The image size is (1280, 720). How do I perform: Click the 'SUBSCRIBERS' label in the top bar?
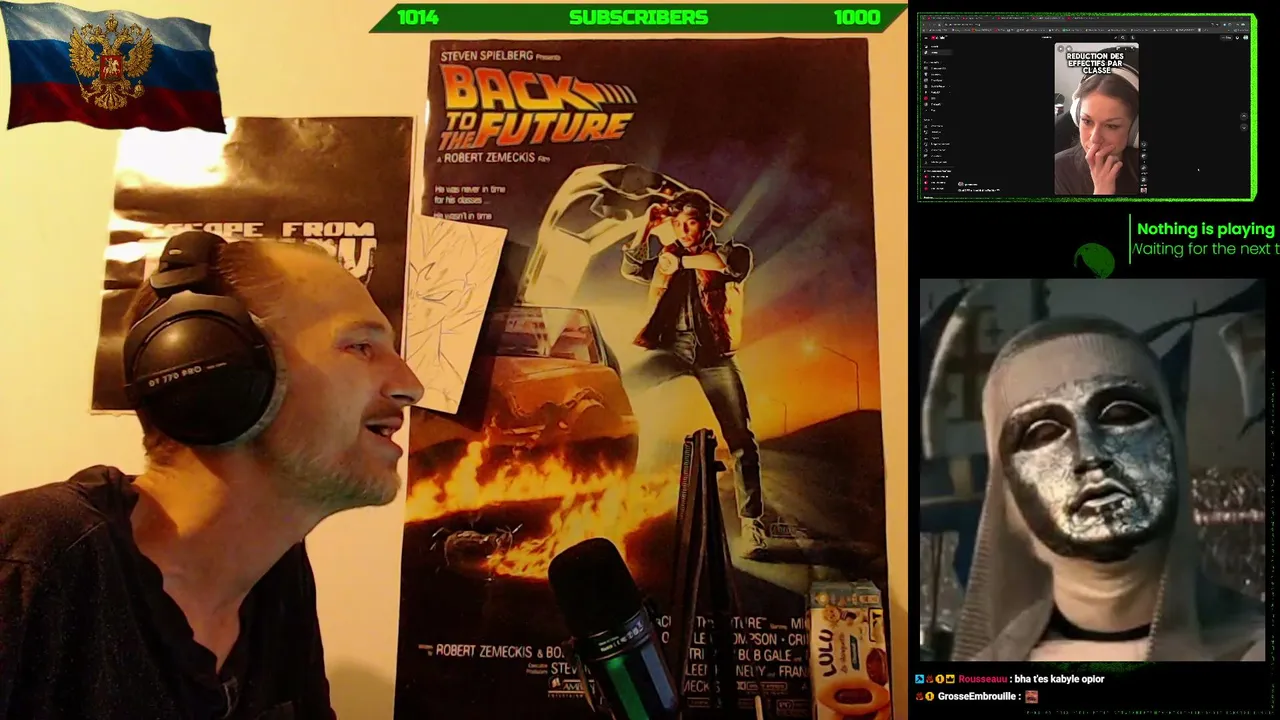(x=638, y=17)
